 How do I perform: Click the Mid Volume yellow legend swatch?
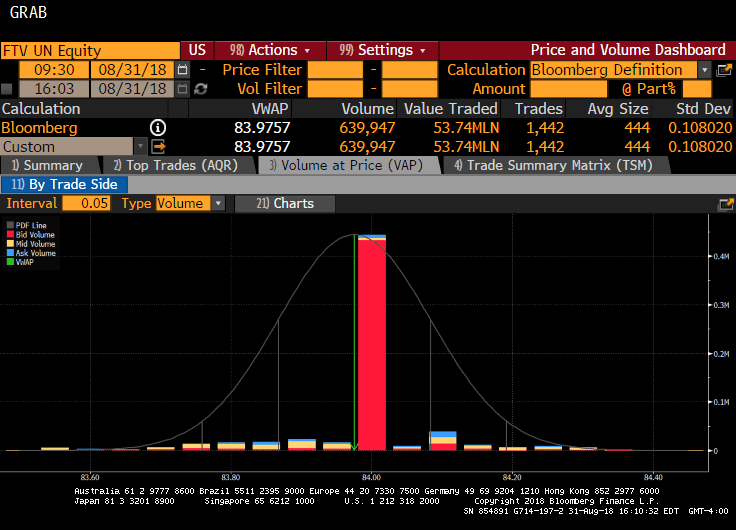click(x=10, y=244)
